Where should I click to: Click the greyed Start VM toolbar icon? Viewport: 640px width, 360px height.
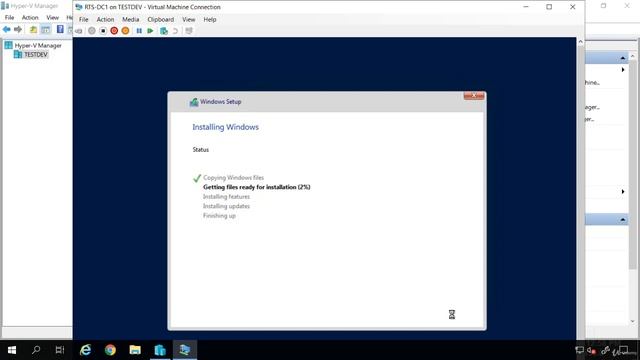[92, 31]
